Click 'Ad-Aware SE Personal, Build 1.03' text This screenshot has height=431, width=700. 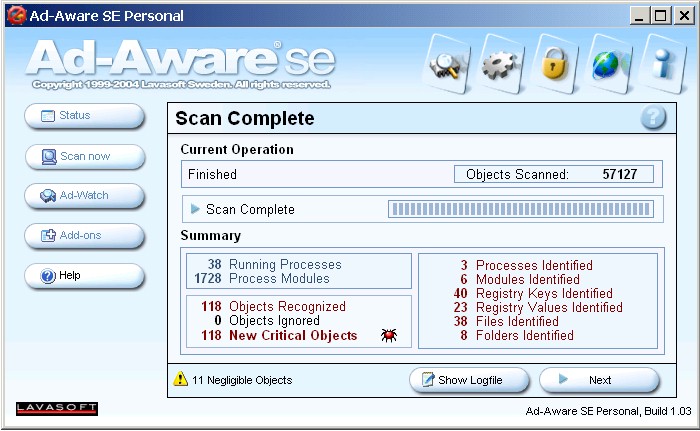(x=608, y=411)
